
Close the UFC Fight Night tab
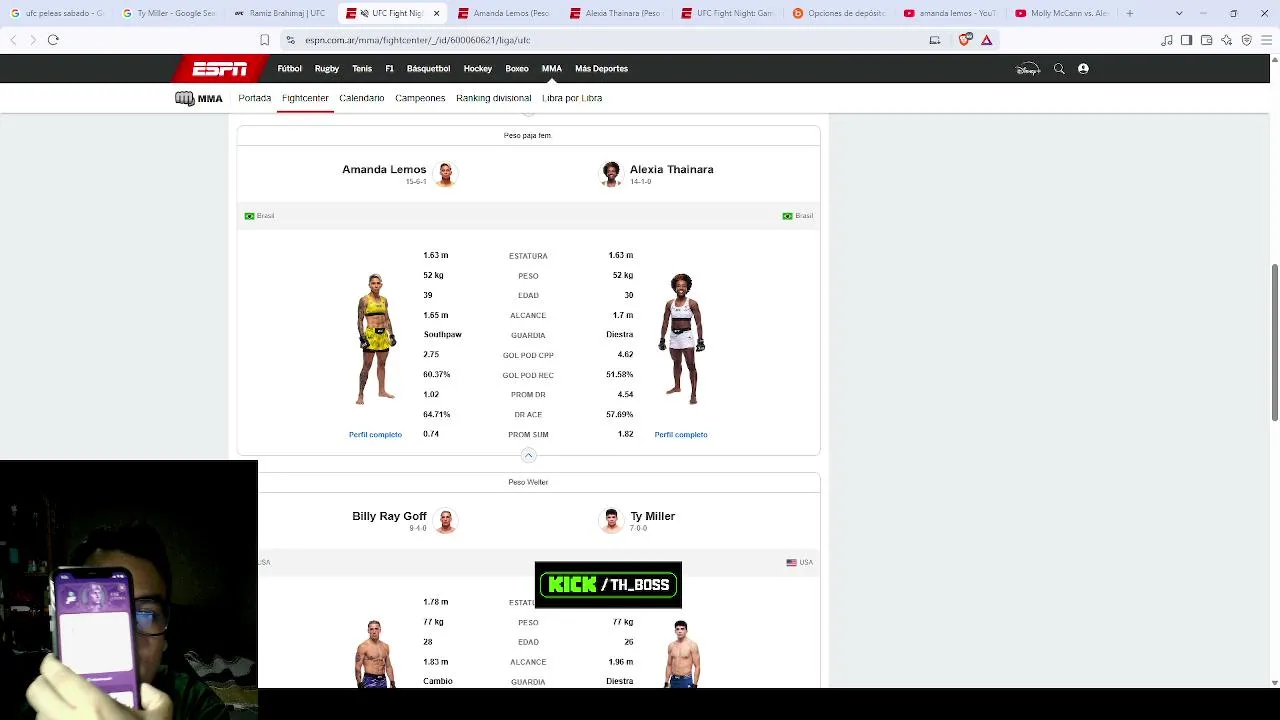[436, 13]
